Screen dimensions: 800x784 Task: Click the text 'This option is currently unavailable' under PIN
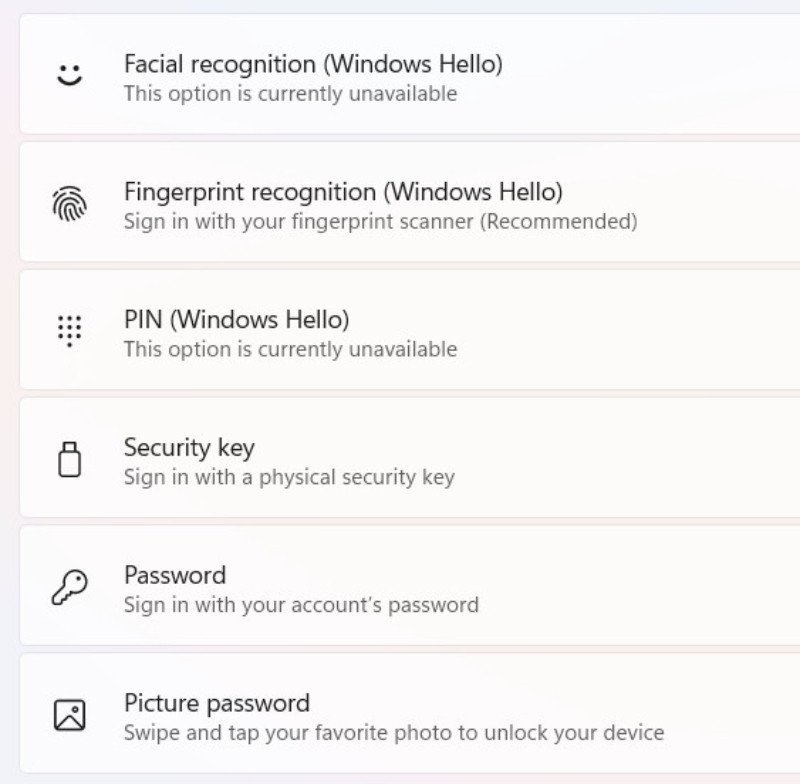290,349
